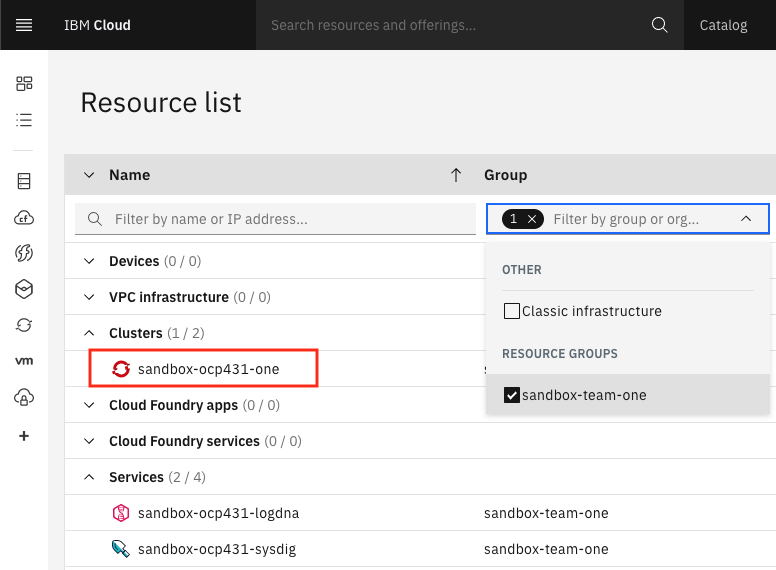
Task: Clear the 1 selected group filter tag
Action: point(532,219)
